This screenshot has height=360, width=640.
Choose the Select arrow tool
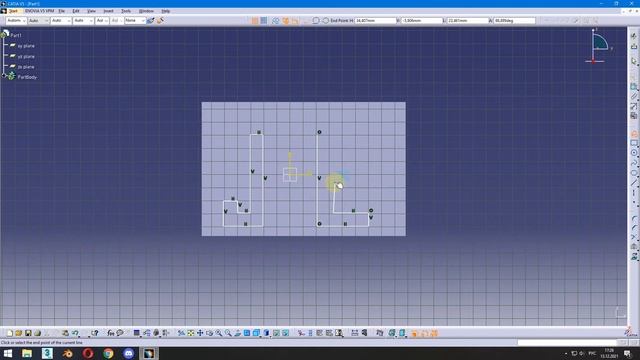click(634, 61)
